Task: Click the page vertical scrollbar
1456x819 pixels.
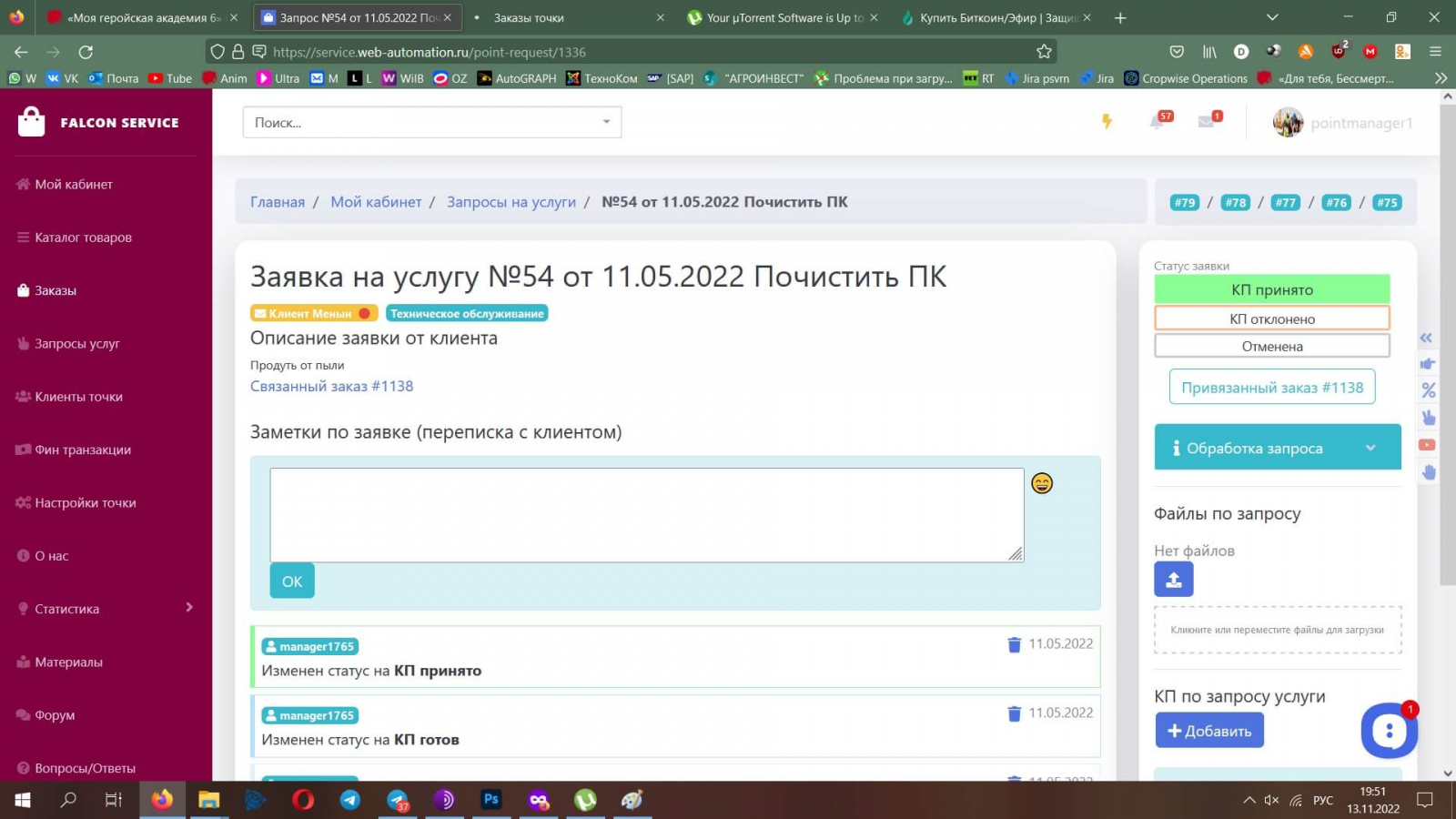Action: point(1448,346)
